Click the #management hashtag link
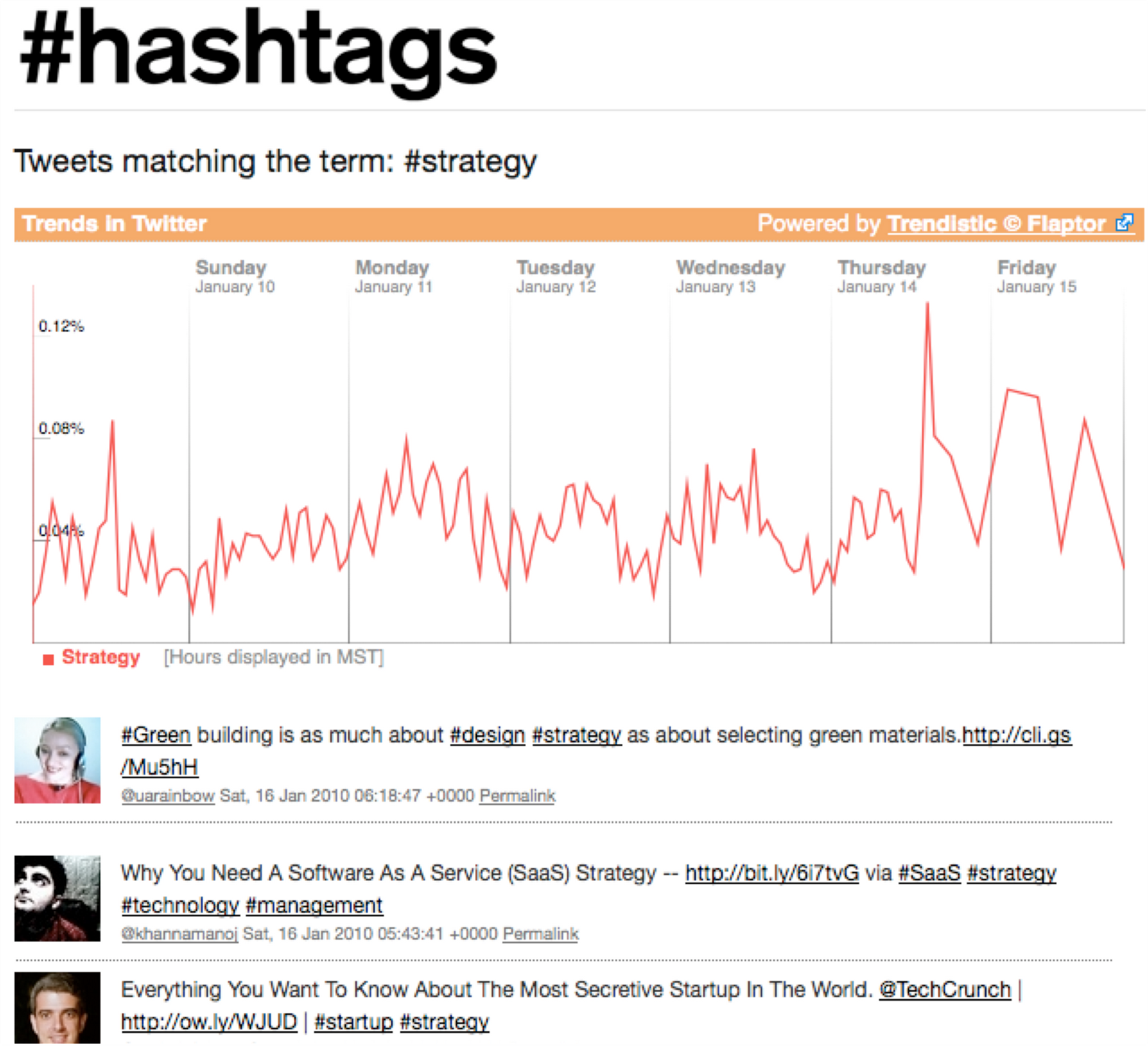 pyautogui.click(x=314, y=905)
